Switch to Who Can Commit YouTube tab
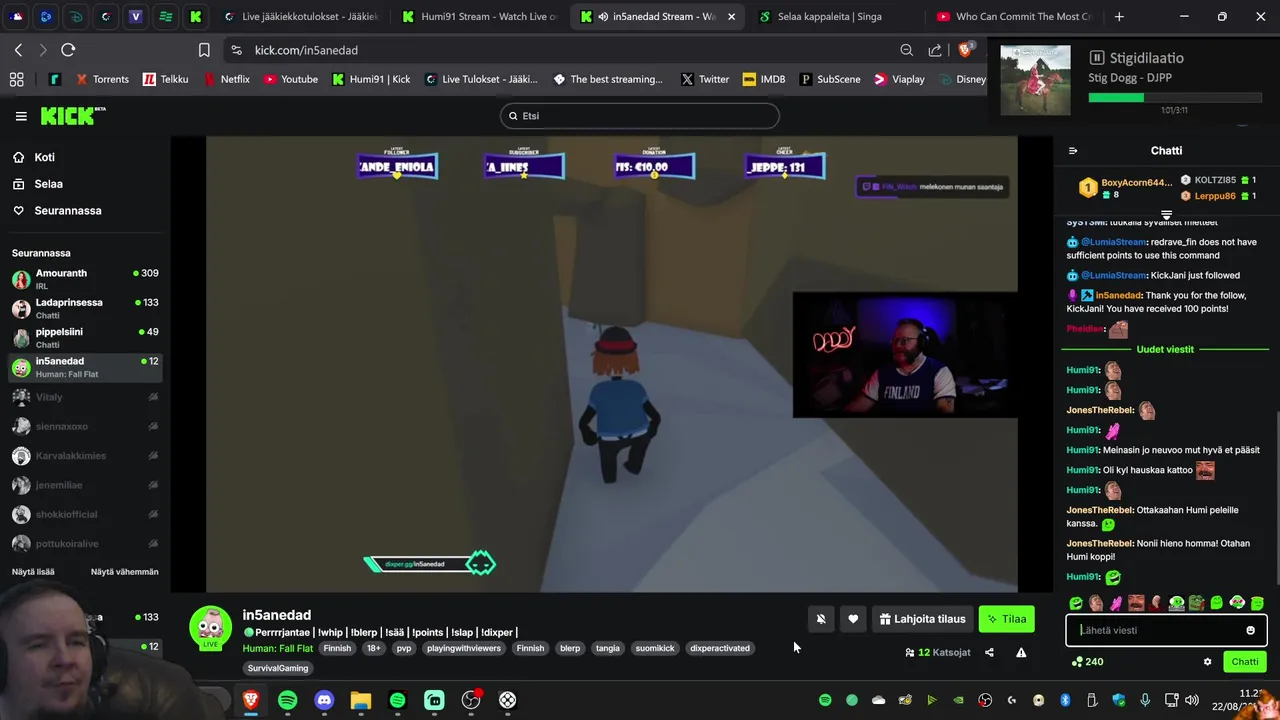 pos(1014,17)
